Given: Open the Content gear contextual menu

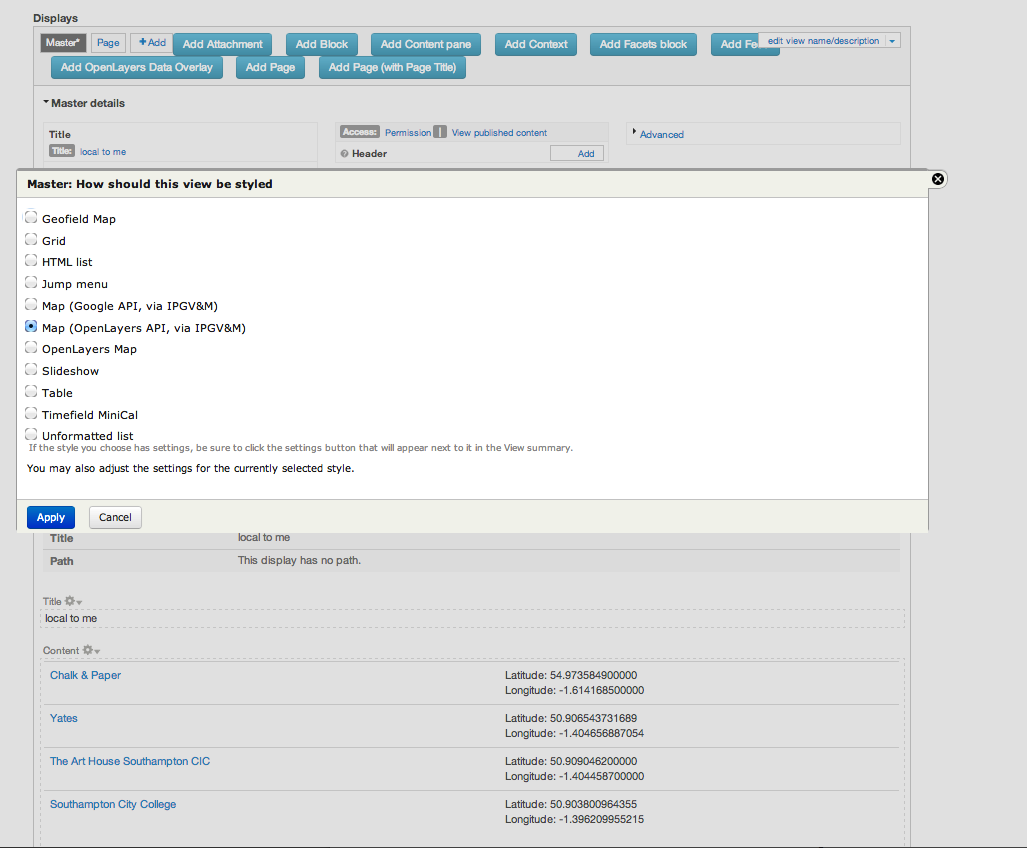Looking at the screenshot, I should (x=91, y=650).
